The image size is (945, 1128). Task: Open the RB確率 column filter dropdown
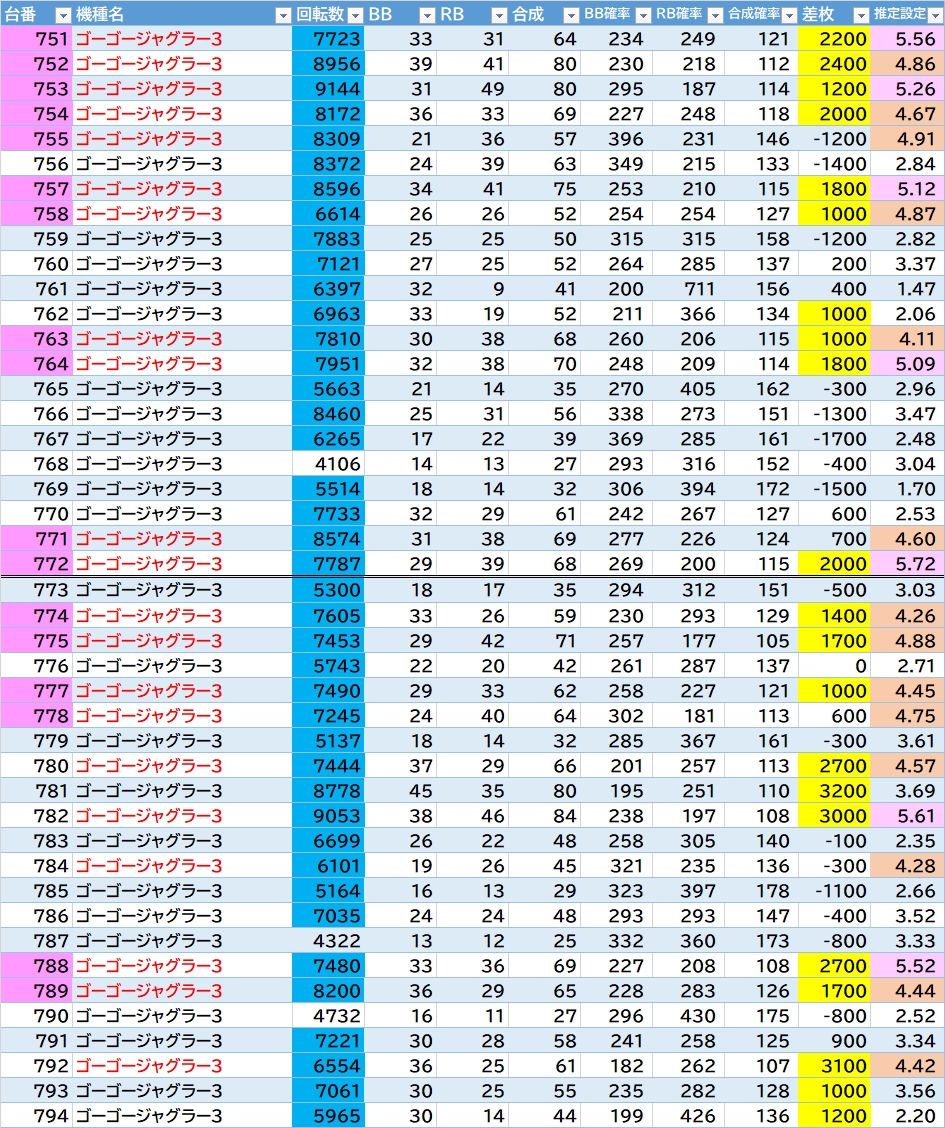point(715,14)
